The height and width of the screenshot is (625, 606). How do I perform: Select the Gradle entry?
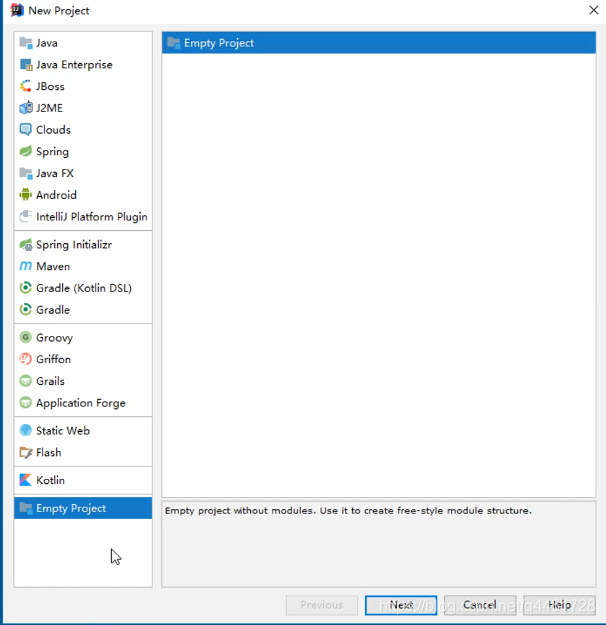[83, 310]
